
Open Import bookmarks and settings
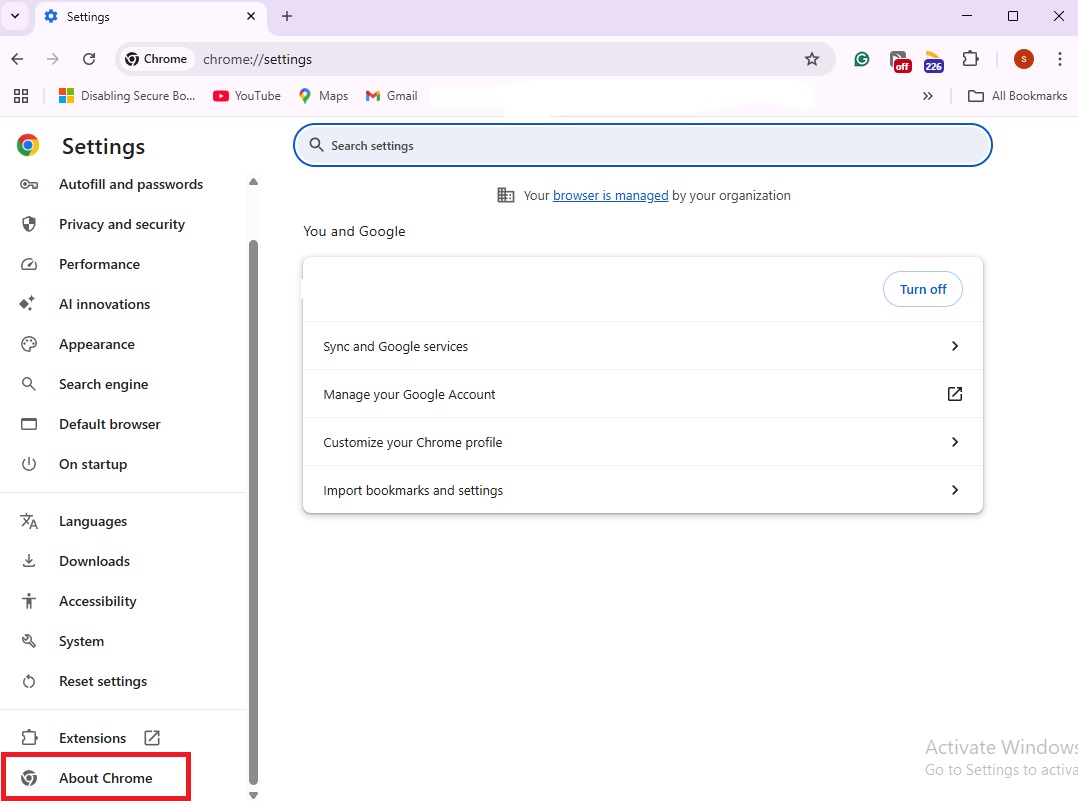click(x=643, y=490)
